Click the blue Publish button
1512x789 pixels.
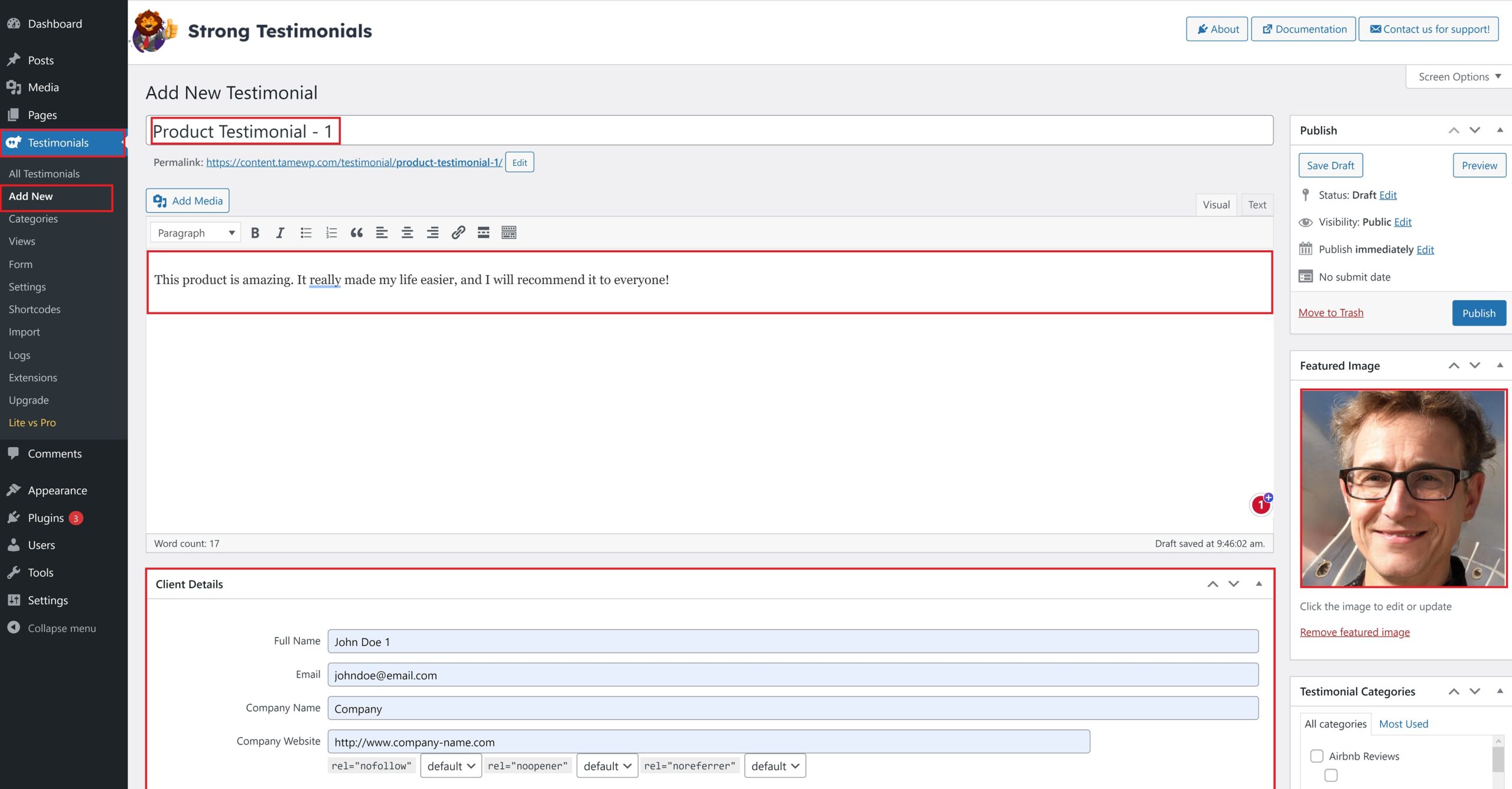pos(1479,313)
